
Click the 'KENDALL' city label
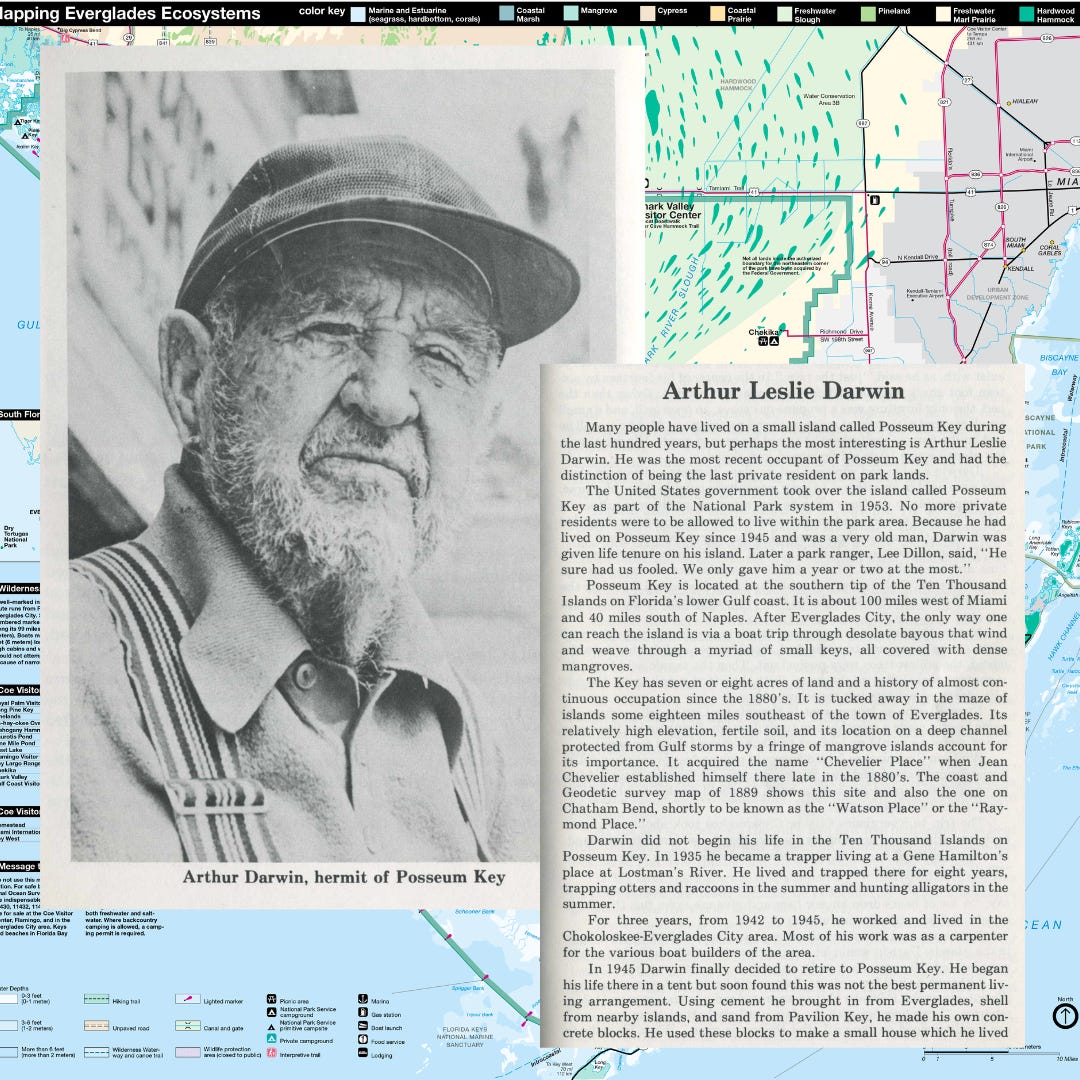point(1021,269)
